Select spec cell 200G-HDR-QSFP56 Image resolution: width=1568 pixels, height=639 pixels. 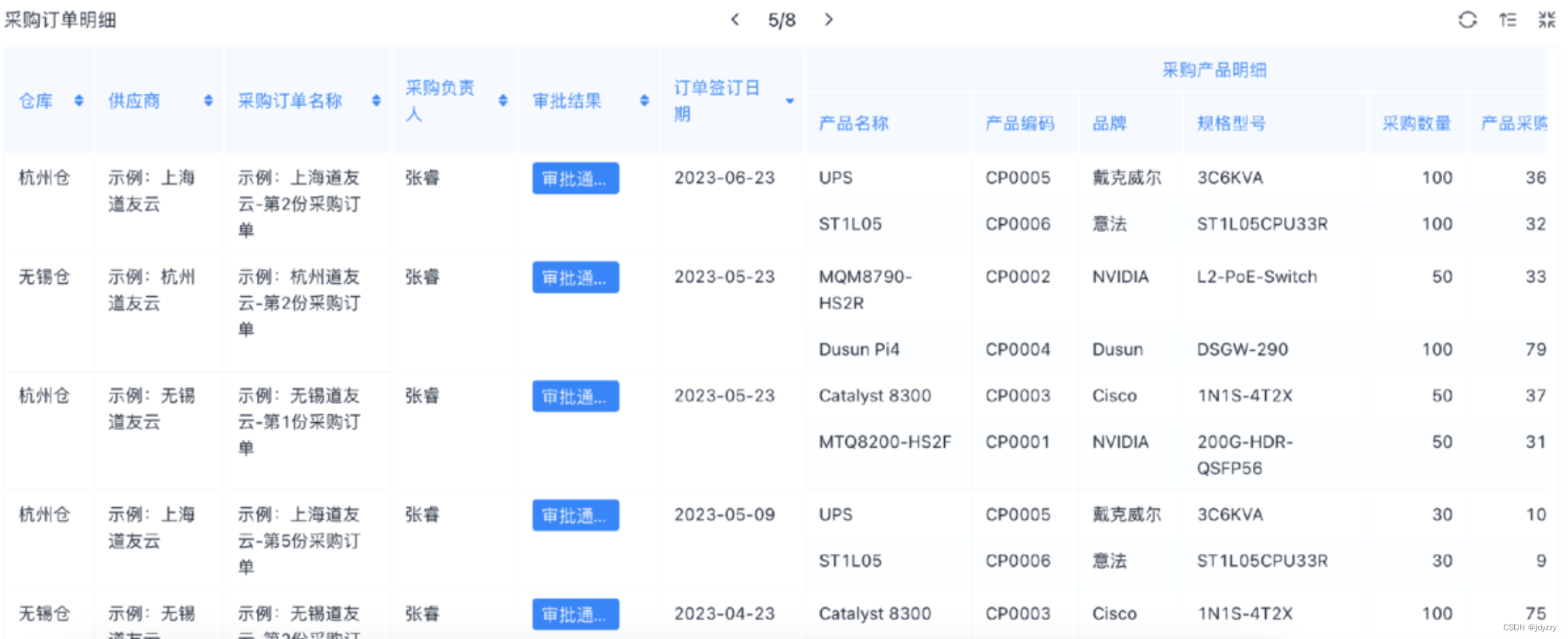pos(1246,455)
